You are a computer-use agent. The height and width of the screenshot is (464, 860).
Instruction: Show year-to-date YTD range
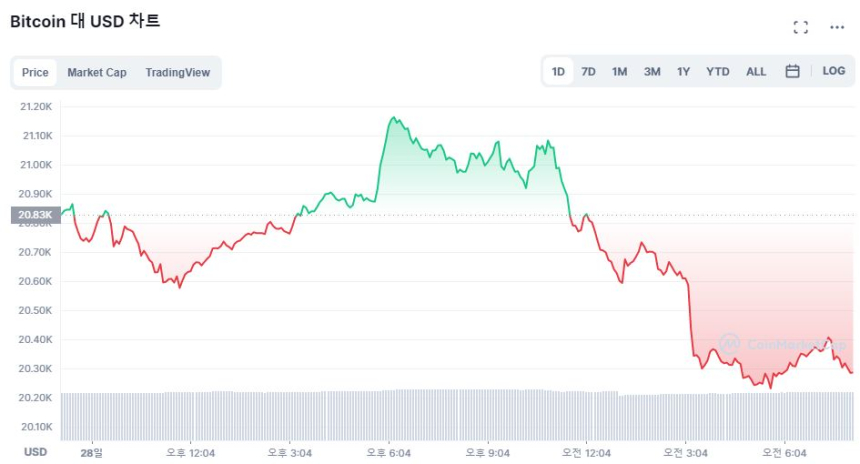point(717,71)
